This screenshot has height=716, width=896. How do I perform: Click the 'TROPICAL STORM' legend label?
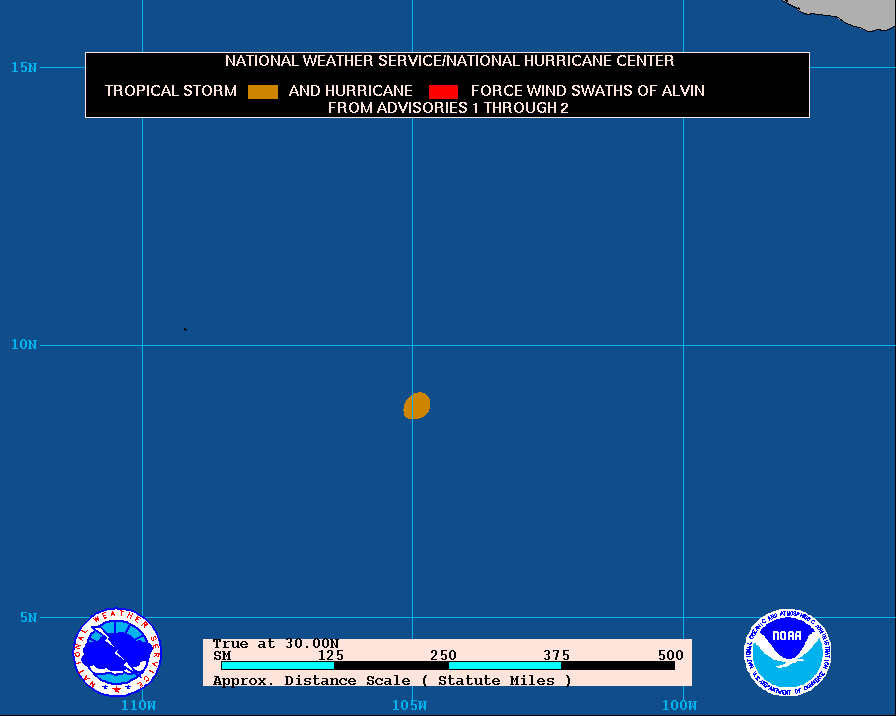(x=170, y=91)
